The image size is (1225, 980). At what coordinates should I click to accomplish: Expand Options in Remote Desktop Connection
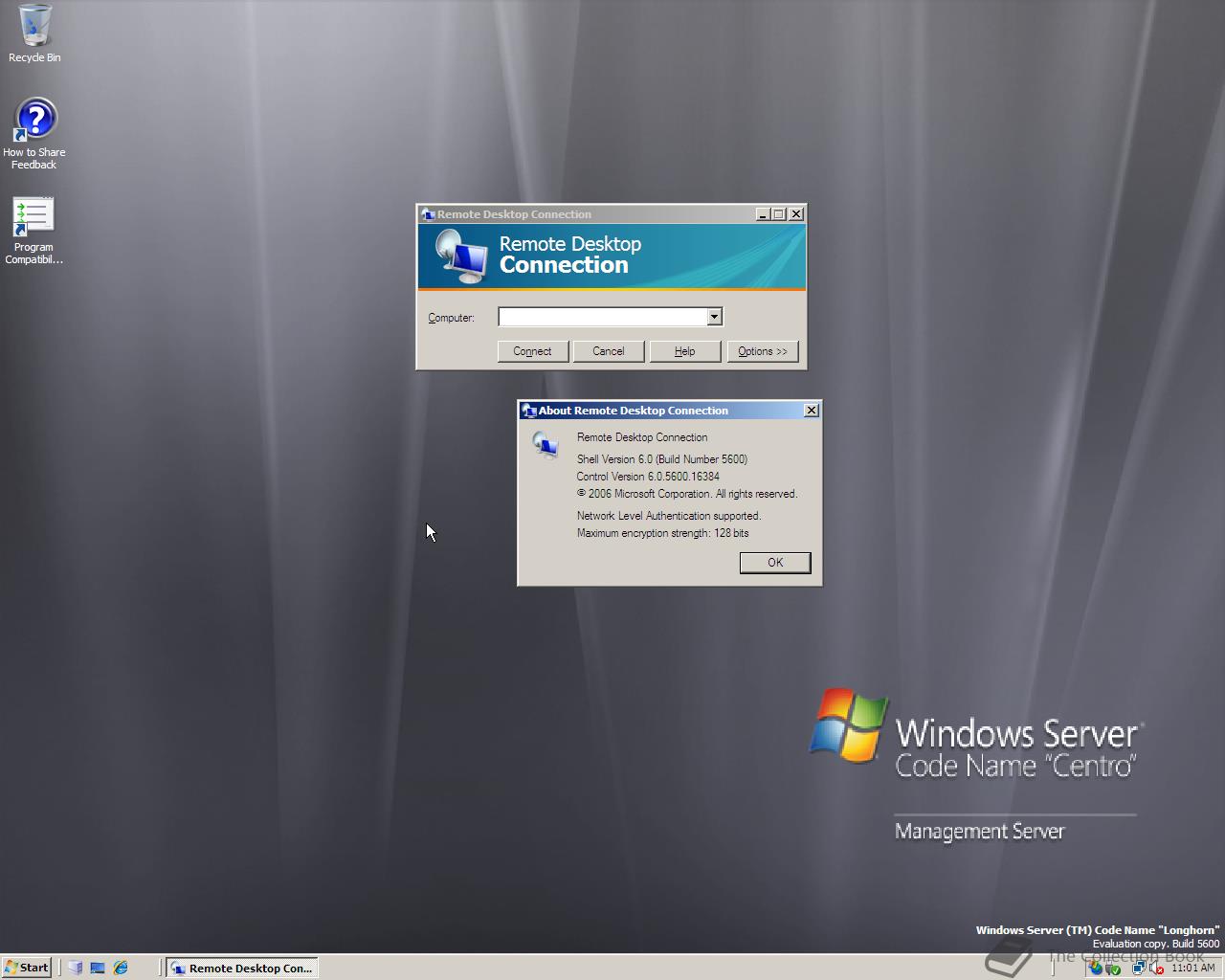[x=763, y=351]
